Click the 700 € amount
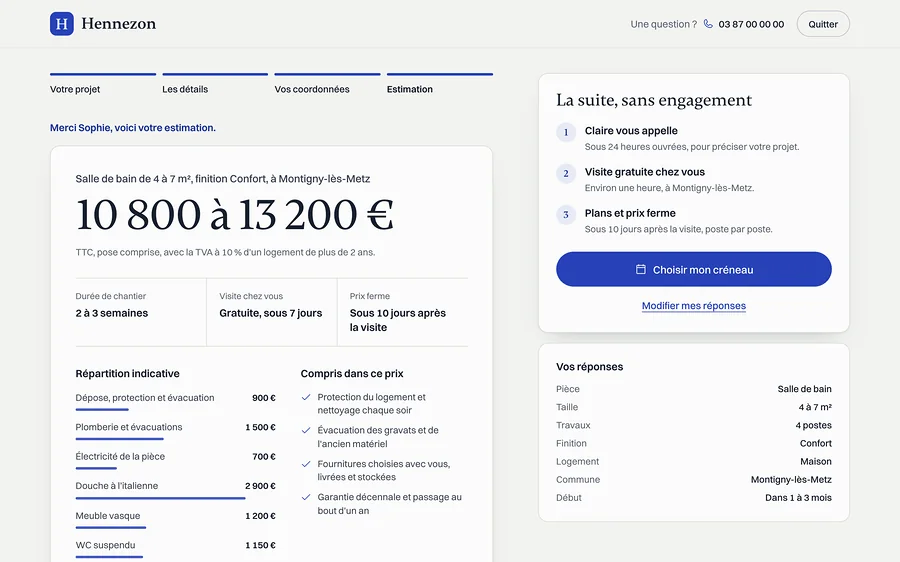Viewport: 900px width, 562px height. pos(264,456)
